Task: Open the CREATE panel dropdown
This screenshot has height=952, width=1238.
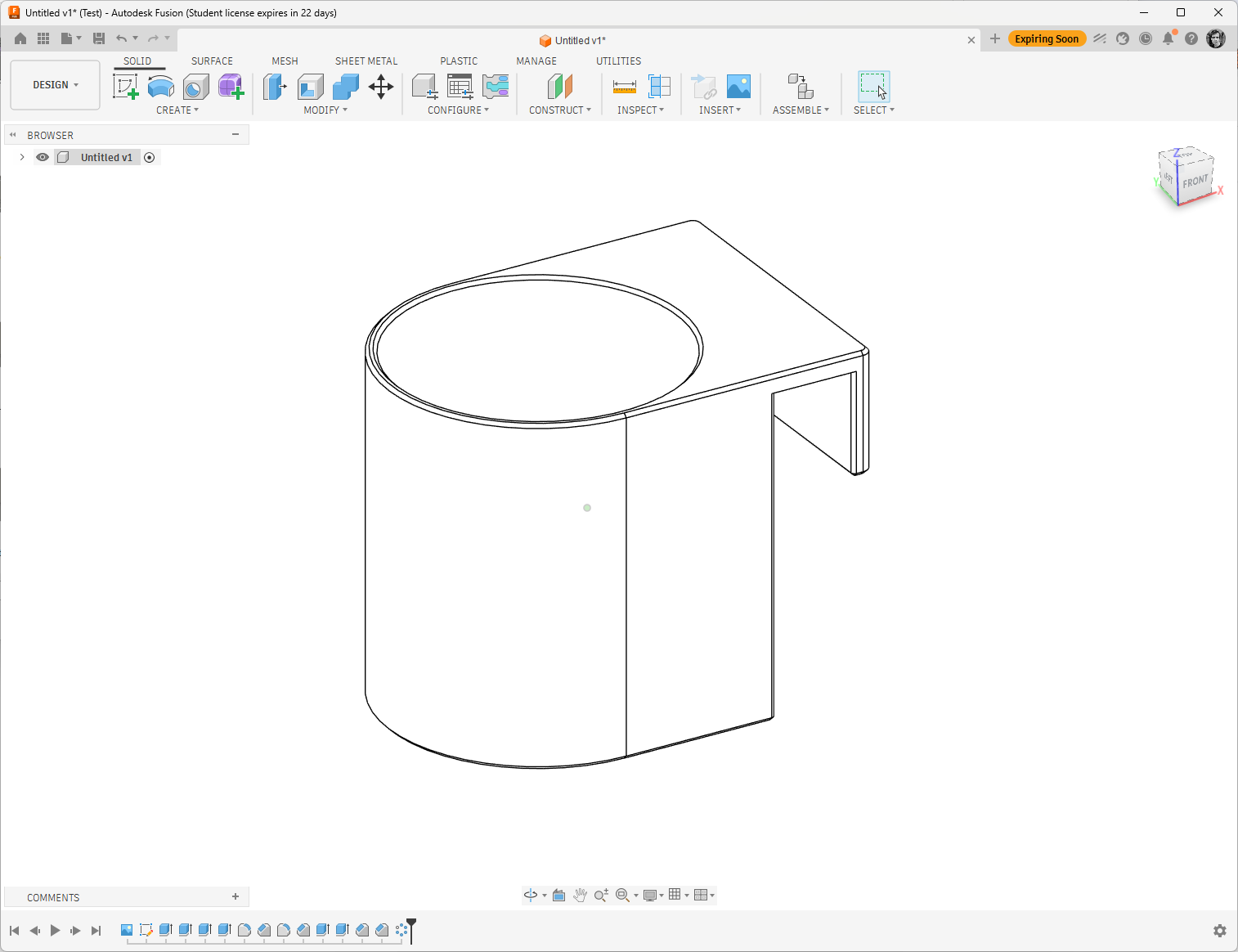Action: coord(177,110)
